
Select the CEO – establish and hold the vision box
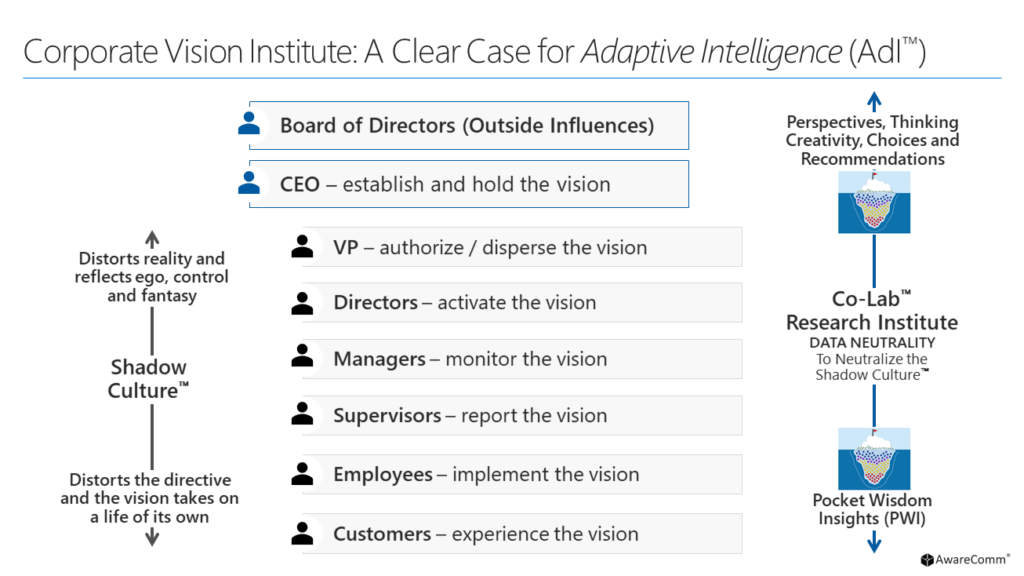point(469,184)
